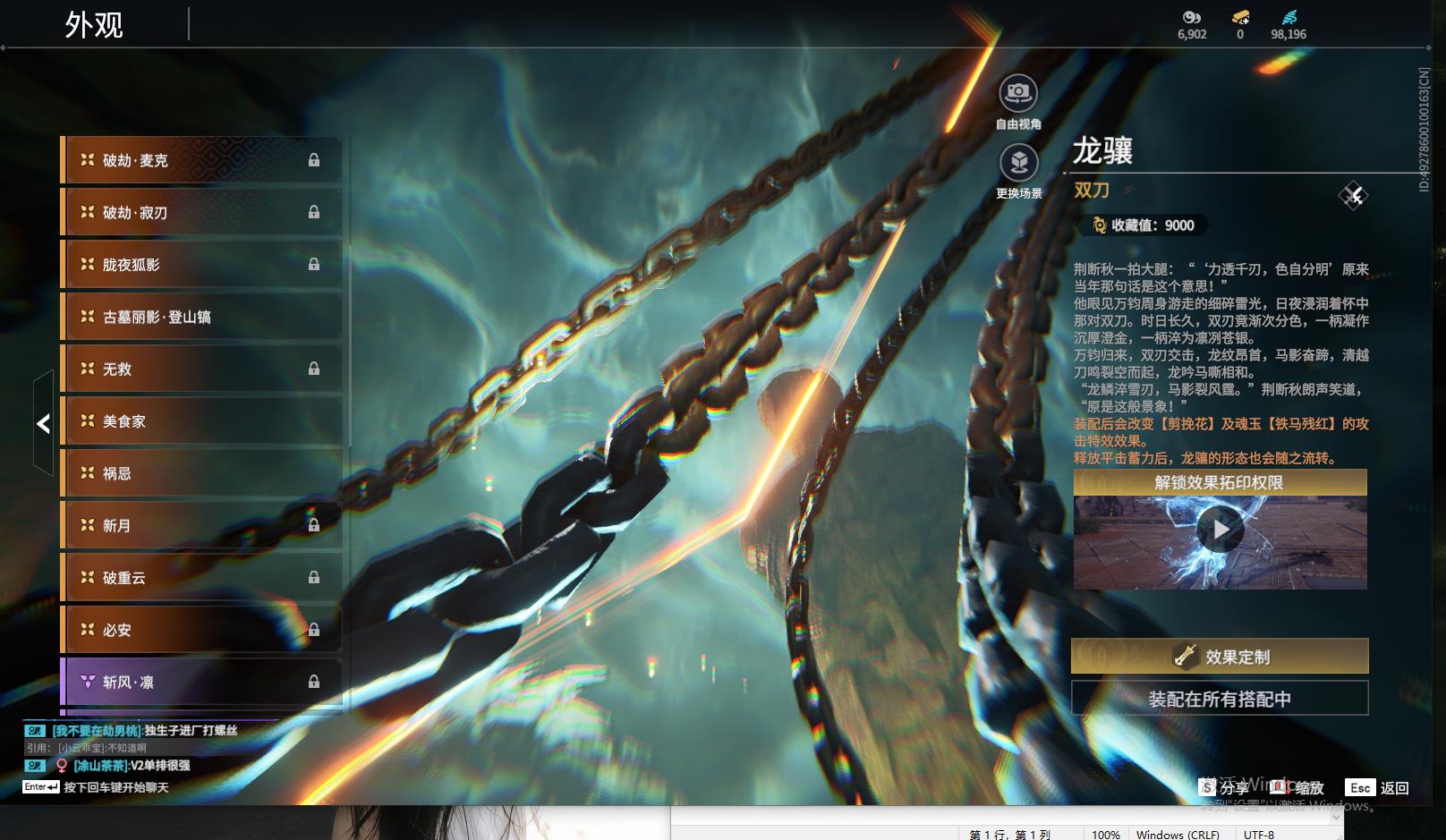Click the 龙骧 weapon skin name
This screenshot has height=840, width=1446.
click(x=1102, y=150)
